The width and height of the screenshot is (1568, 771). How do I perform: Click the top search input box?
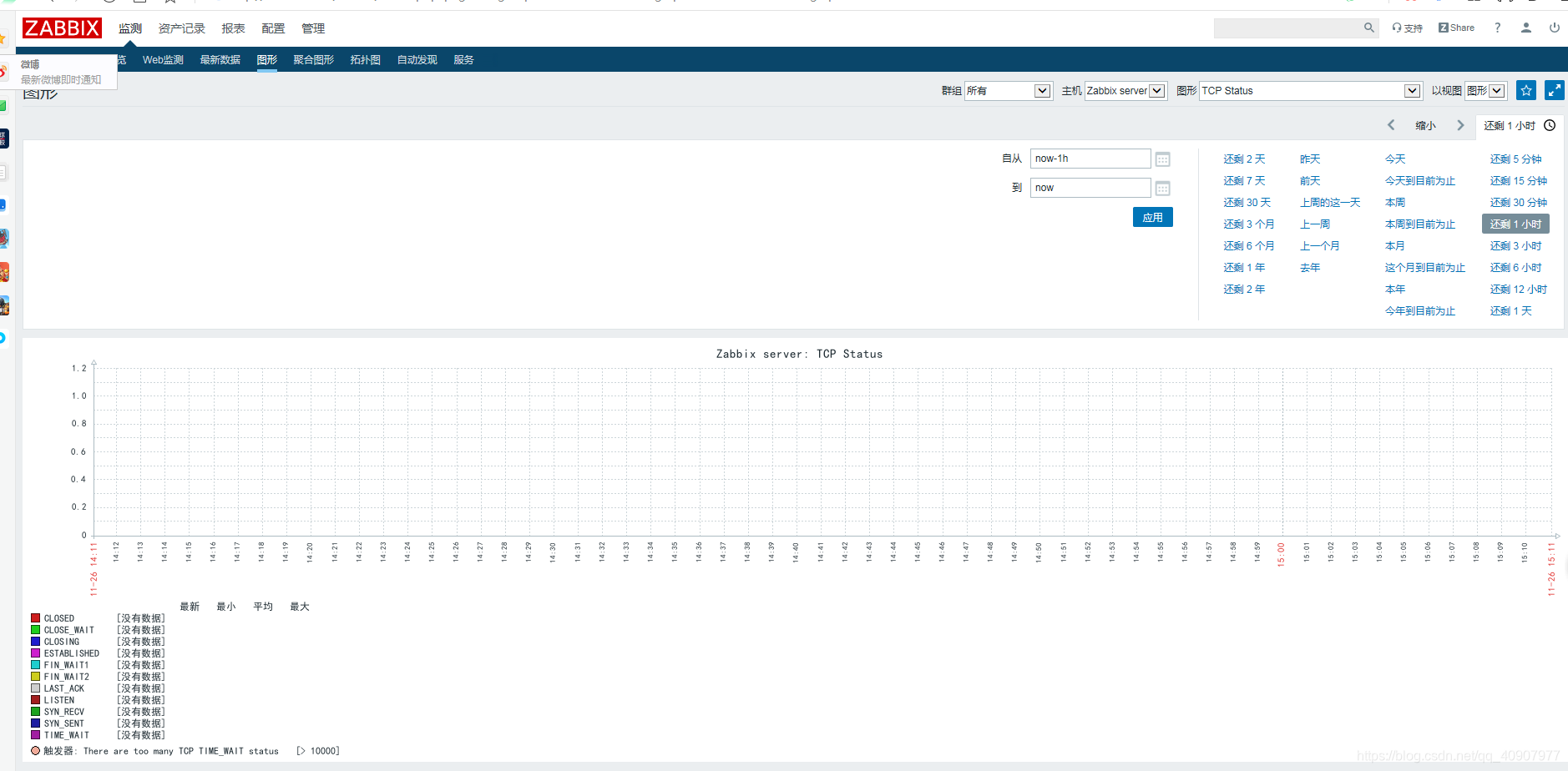point(1288,28)
